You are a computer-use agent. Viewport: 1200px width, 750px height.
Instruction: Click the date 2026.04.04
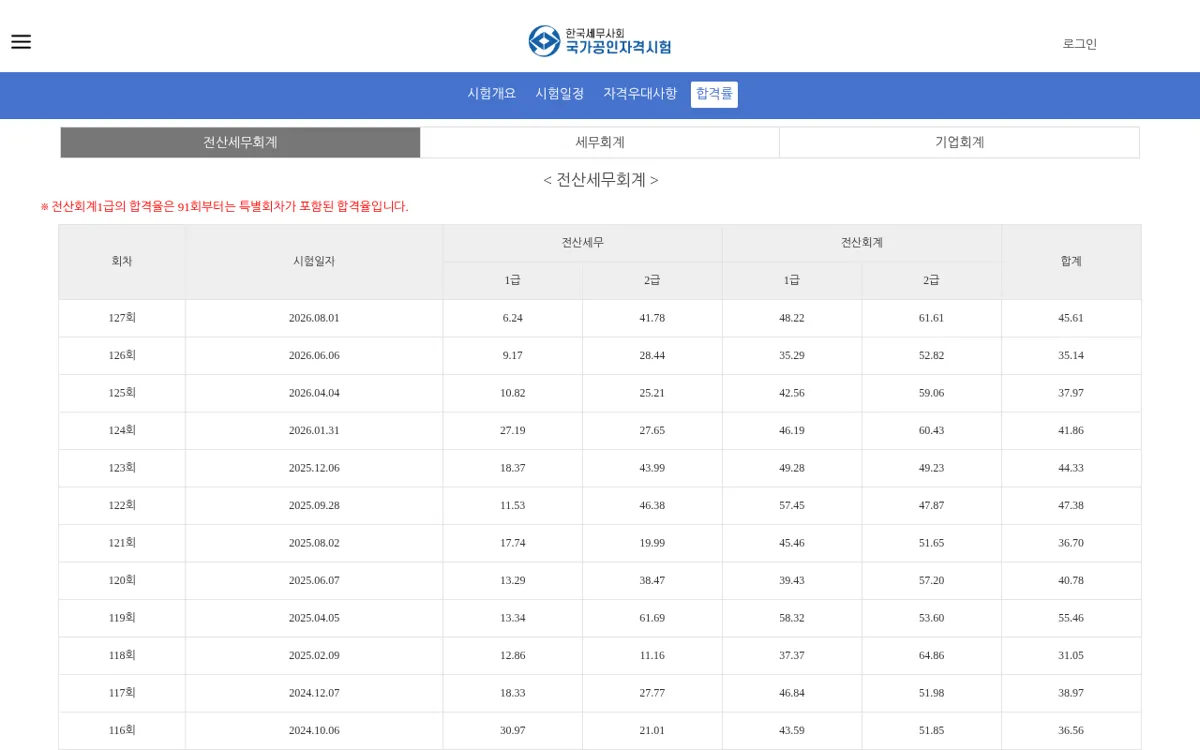coord(314,393)
